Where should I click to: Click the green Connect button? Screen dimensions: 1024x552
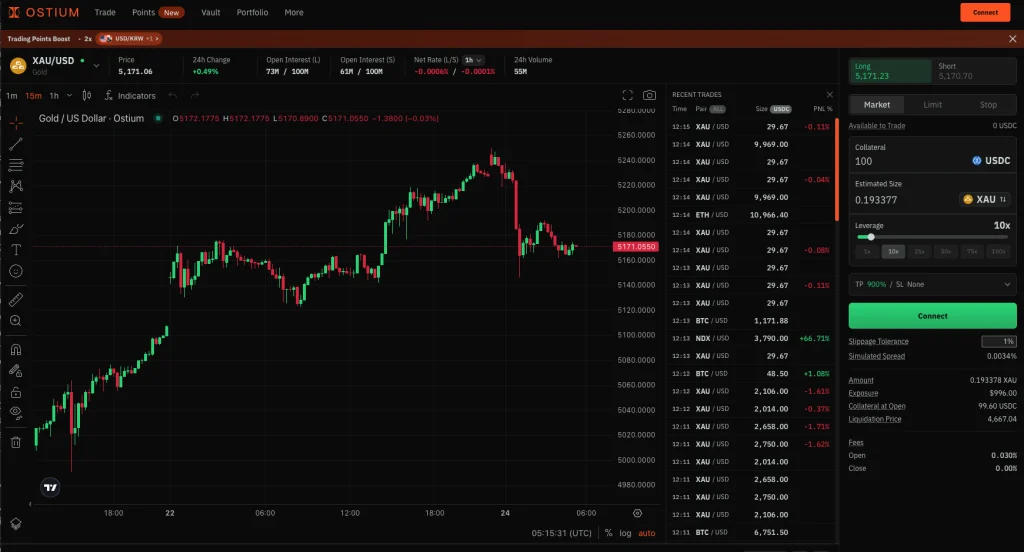[x=932, y=316]
